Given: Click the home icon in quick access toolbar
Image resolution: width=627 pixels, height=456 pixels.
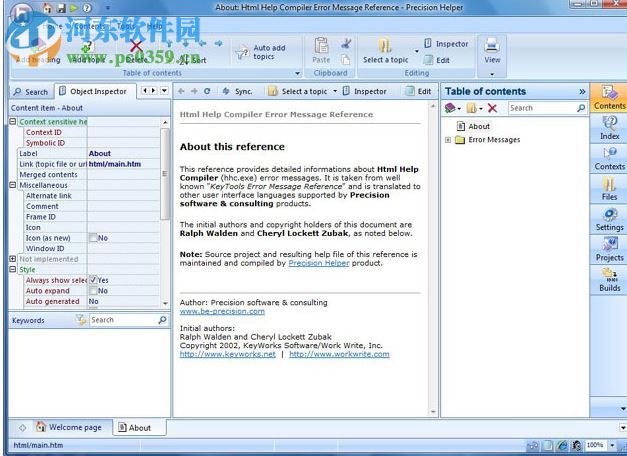Looking at the screenshot, I should click(x=47, y=8).
